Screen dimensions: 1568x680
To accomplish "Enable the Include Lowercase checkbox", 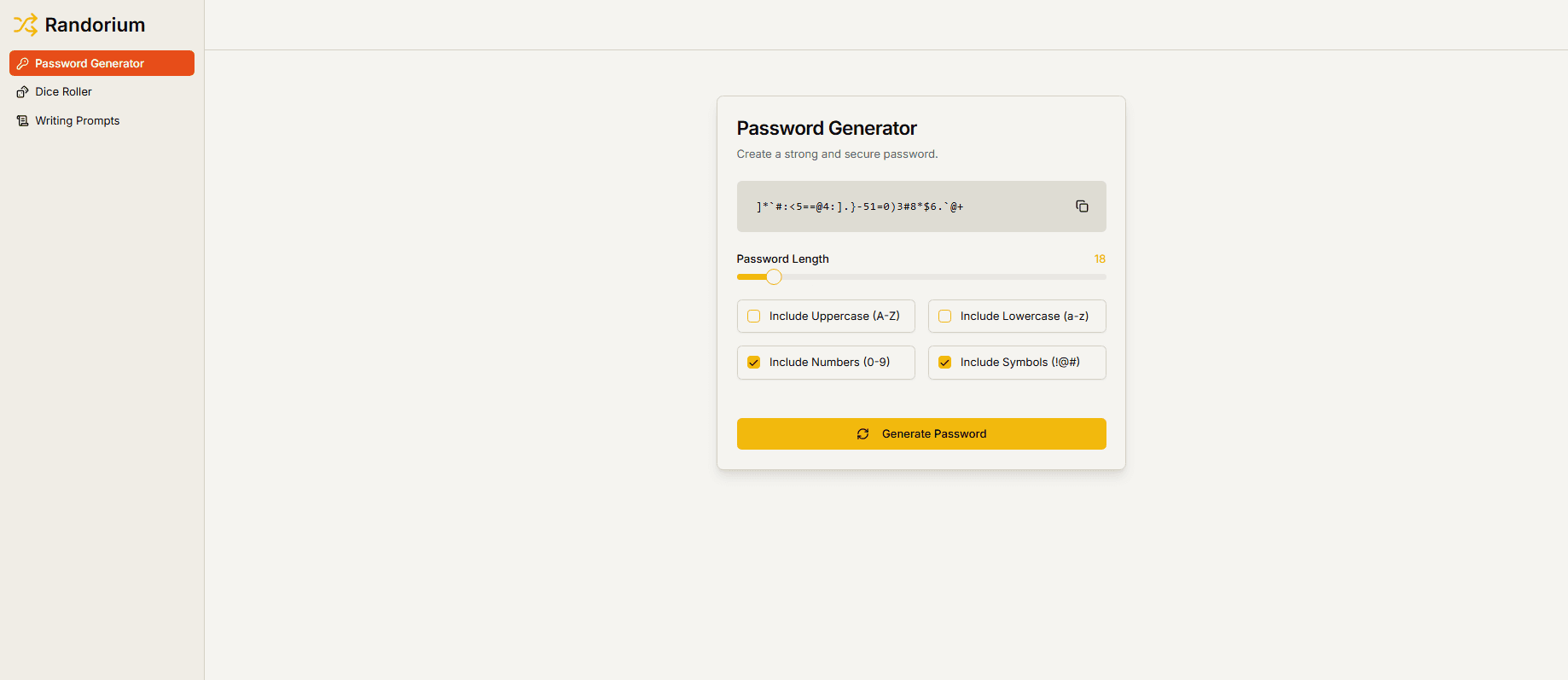I will pyautogui.click(x=944, y=317).
